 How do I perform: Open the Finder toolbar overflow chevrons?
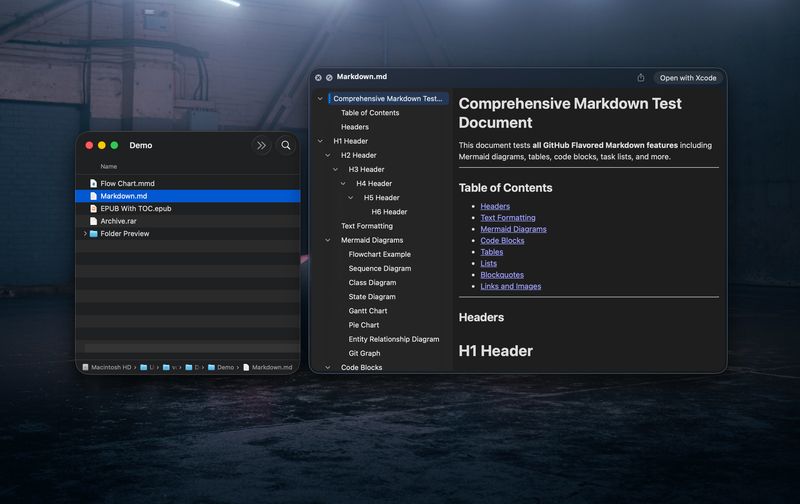point(262,145)
